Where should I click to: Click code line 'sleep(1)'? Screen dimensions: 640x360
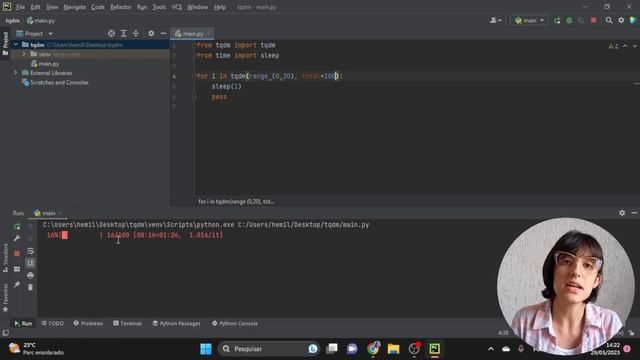tap(227, 86)
